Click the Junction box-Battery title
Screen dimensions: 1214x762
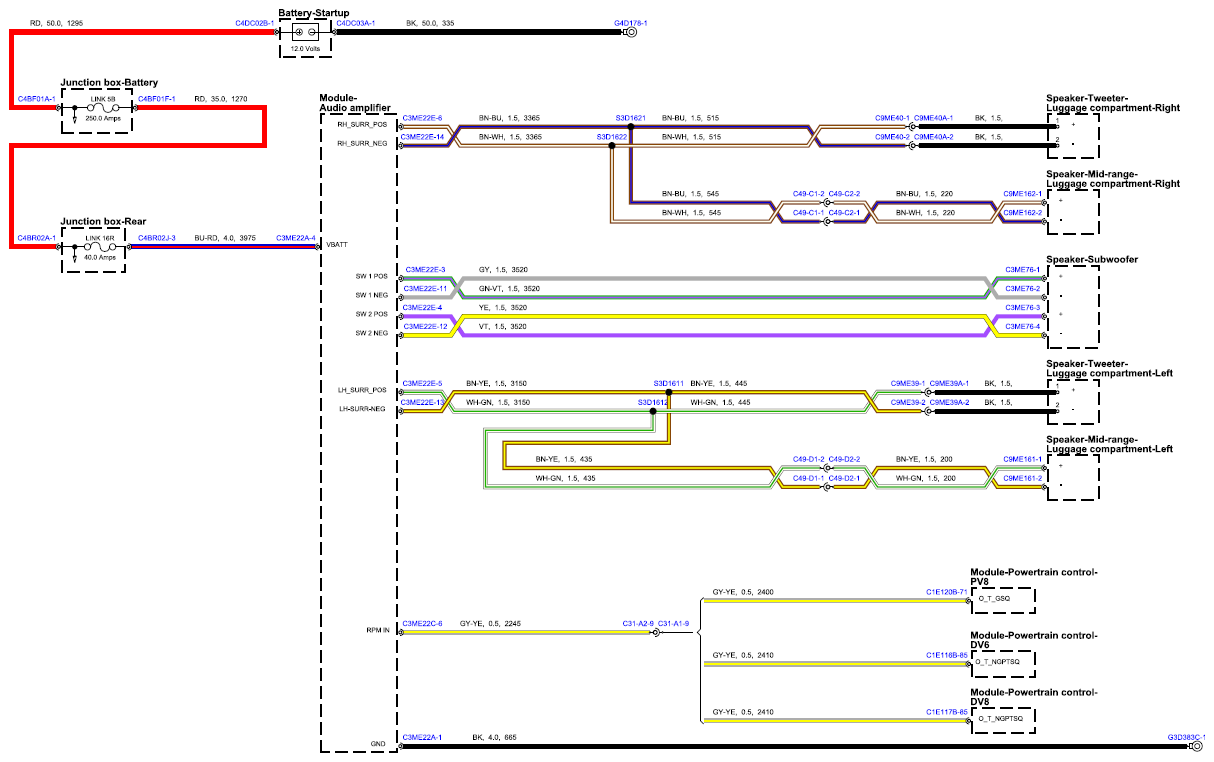pos(109,82)
